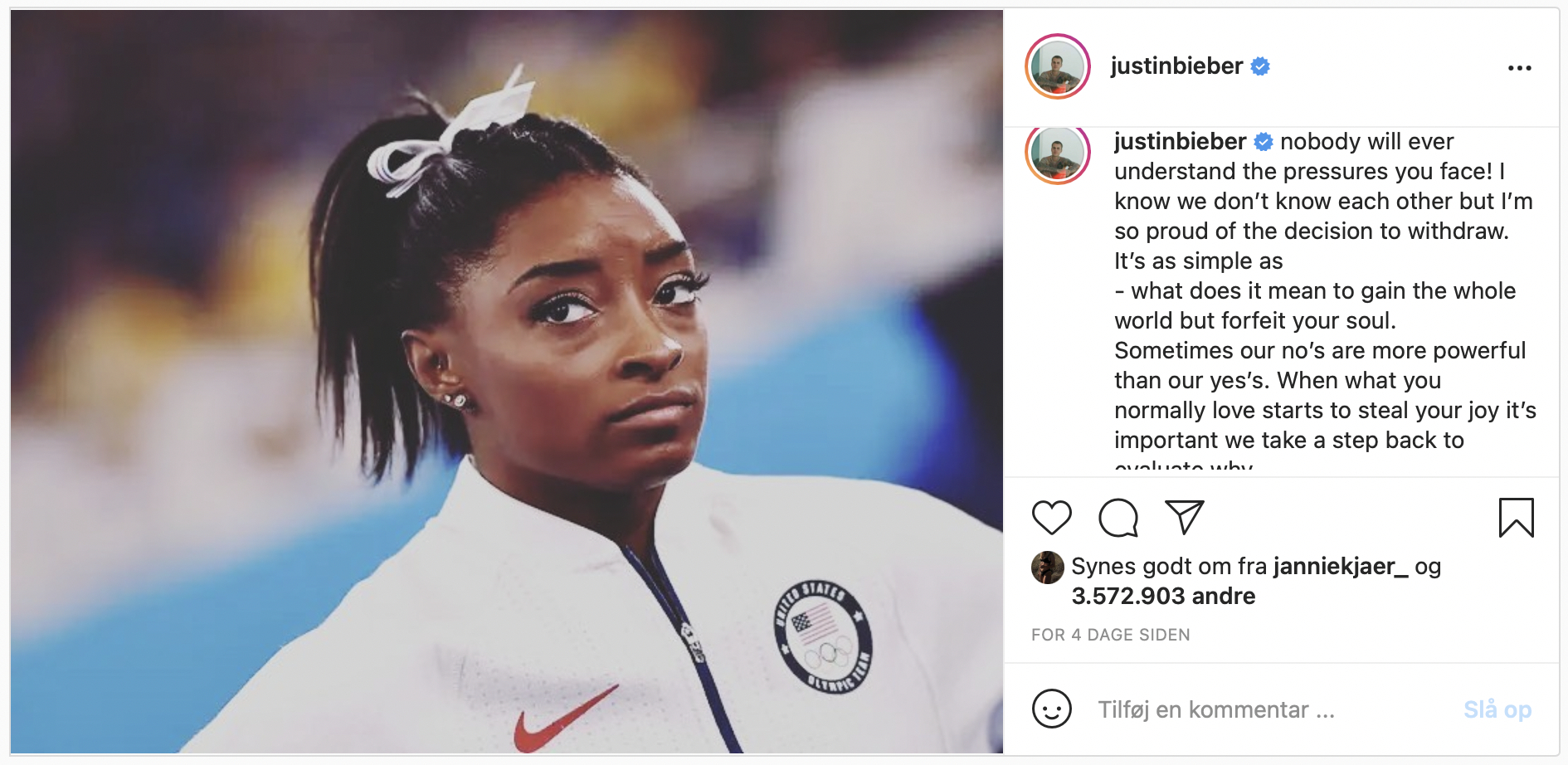Open the emoji picker smiley icon
The image size is (1568, 765).
[x=1051, y=709]
